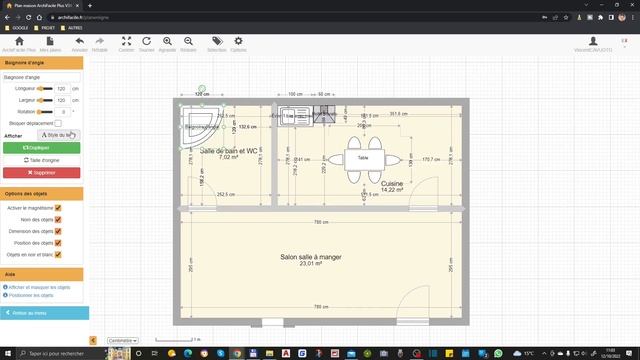Click Retour au menu button
This screenshot has width=640, height=360.
[x=44, y=313]
